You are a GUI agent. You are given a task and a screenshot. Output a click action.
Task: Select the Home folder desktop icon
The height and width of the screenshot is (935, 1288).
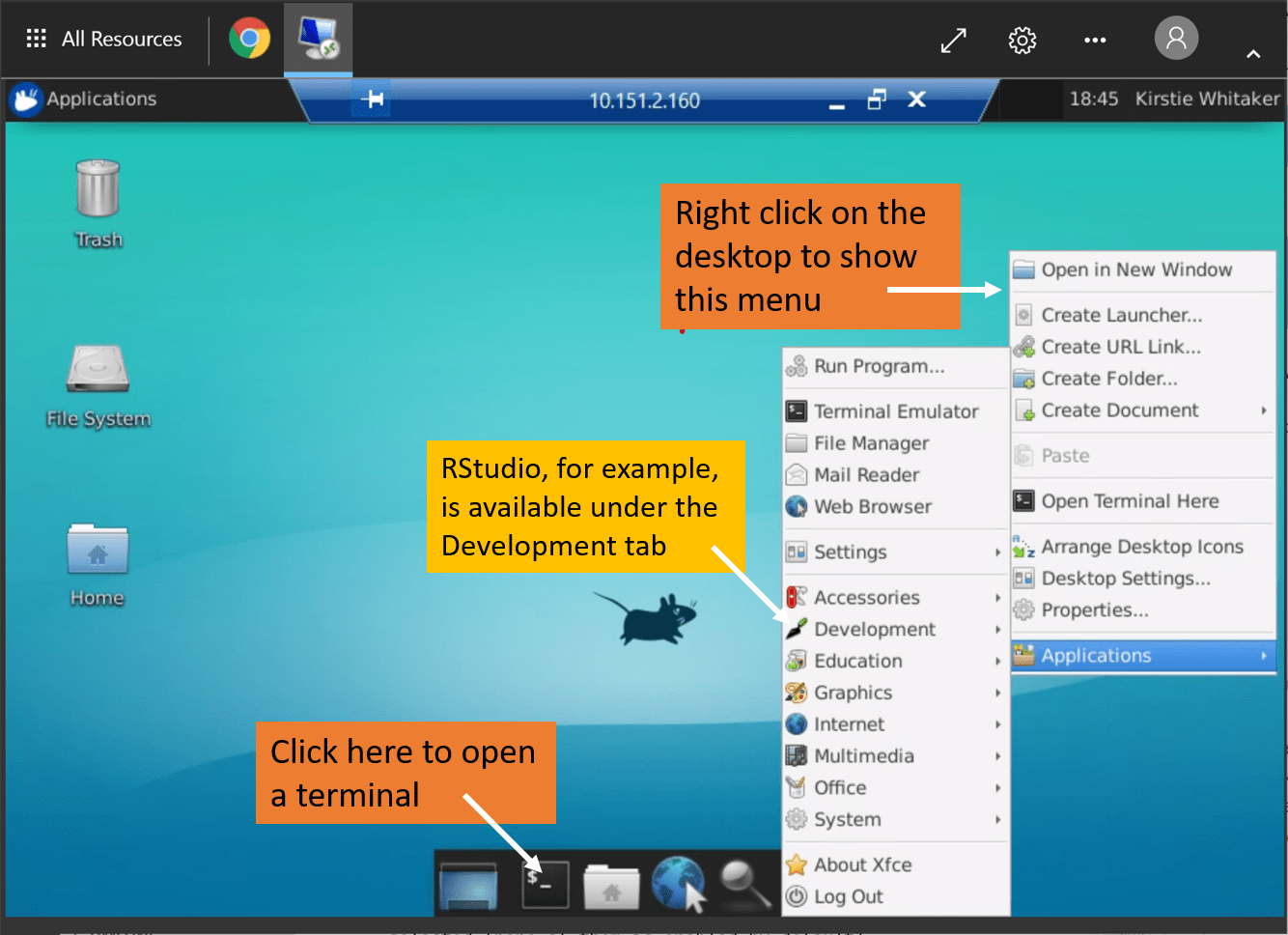click(x=98, y=566)
